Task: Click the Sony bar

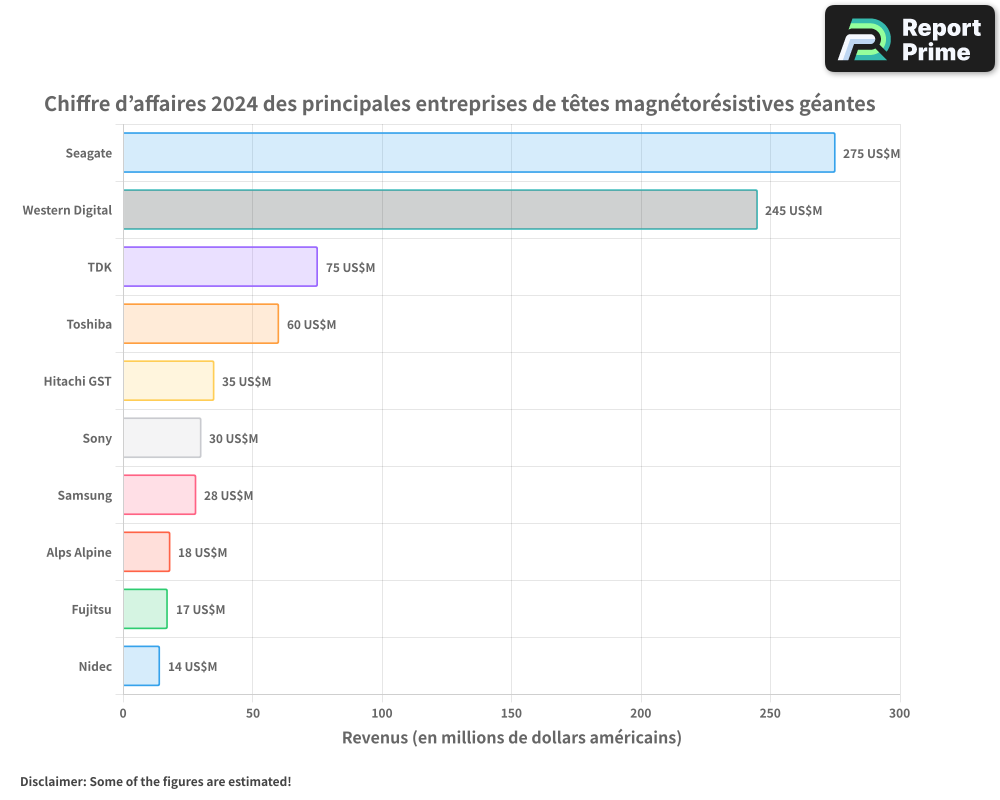Action: tap(161, 438)
